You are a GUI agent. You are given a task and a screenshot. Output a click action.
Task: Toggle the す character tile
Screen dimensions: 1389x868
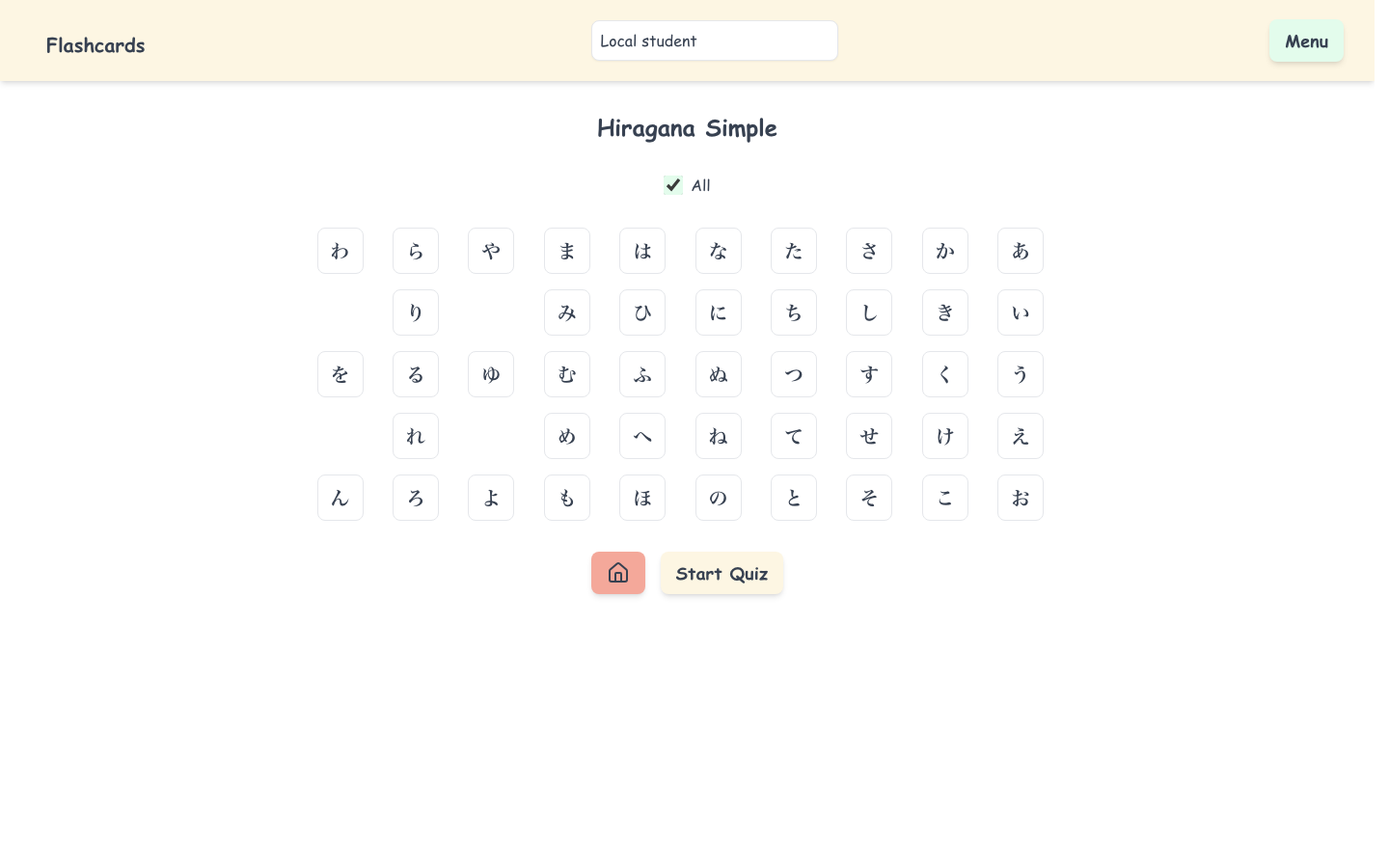click(x=869, y=374)
